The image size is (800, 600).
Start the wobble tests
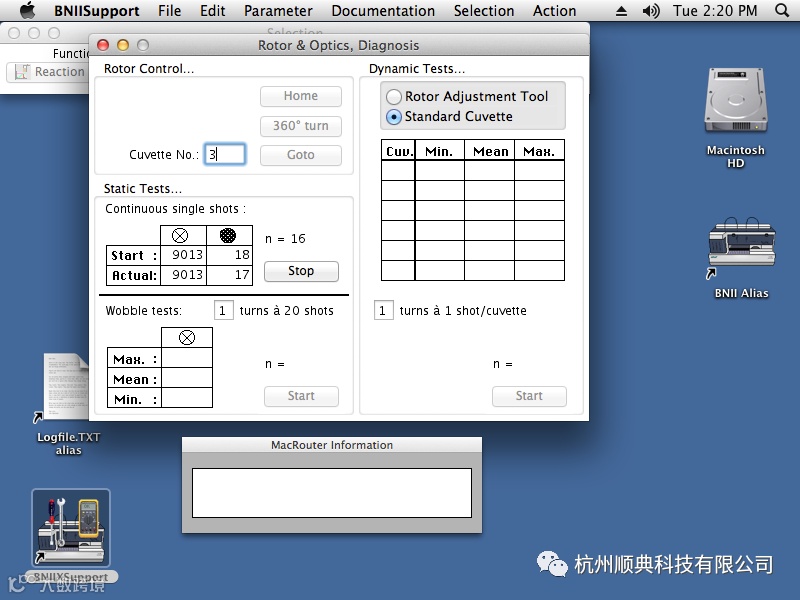301,396
